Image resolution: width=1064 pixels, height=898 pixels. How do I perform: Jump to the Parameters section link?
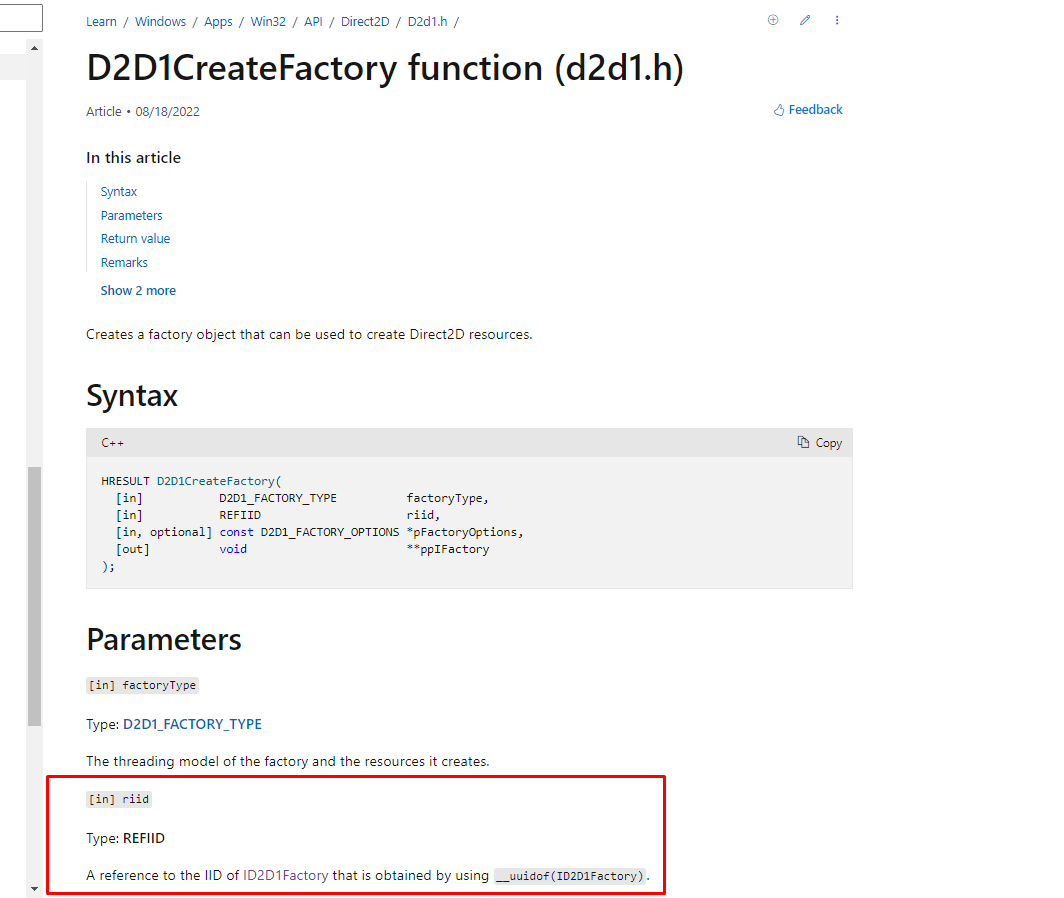[x=132, y=216]
